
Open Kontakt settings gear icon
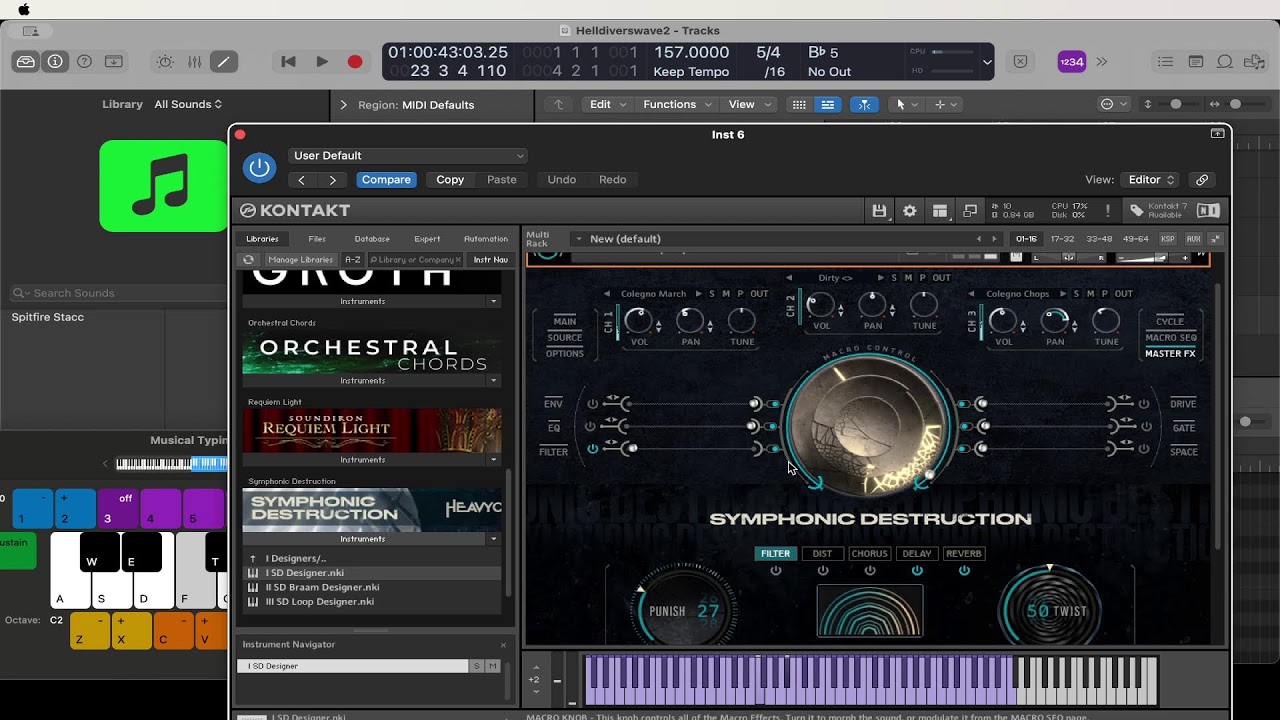click(x=909, y=211)
